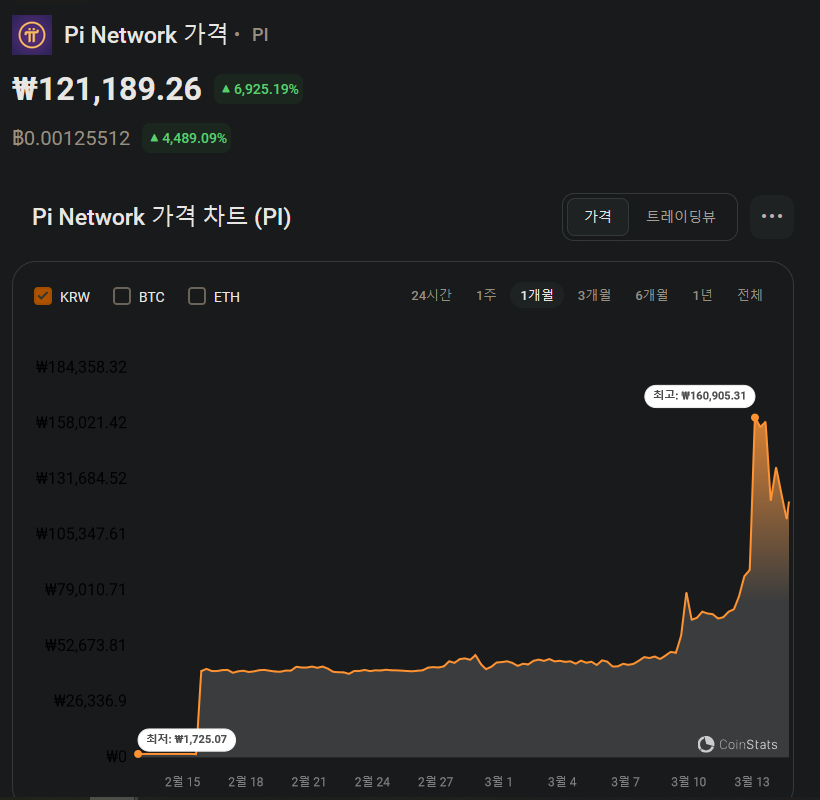Click the PI ticker symbol label
820x800 pixels.
[x=260, y=35]
